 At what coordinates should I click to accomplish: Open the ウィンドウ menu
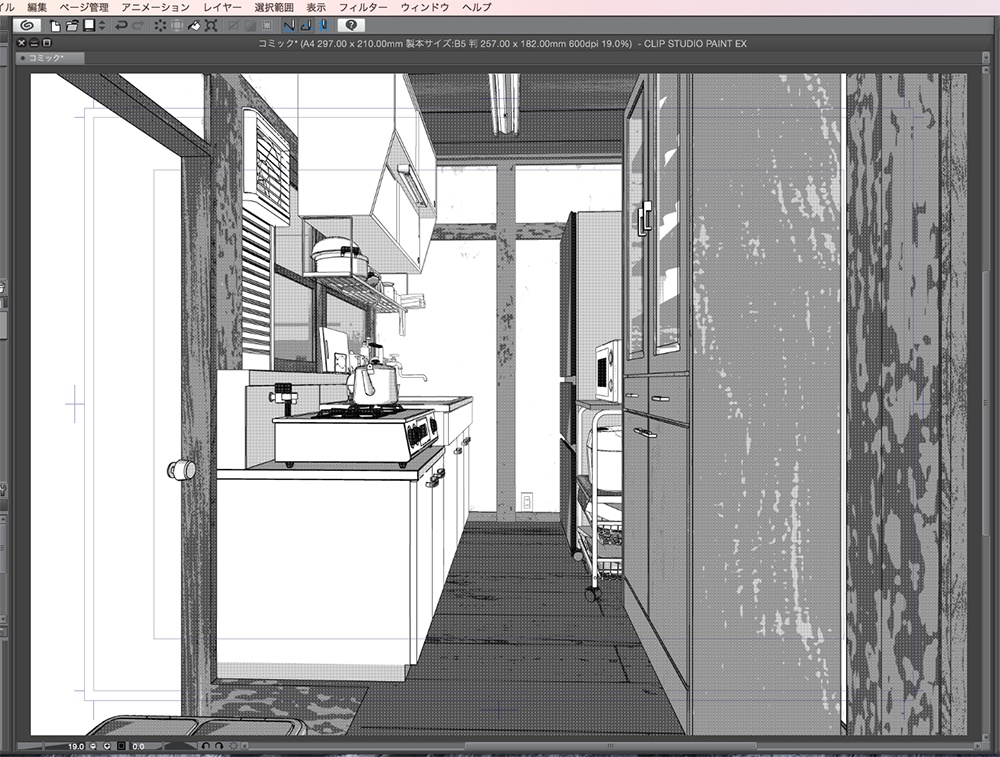coord(425,7)
